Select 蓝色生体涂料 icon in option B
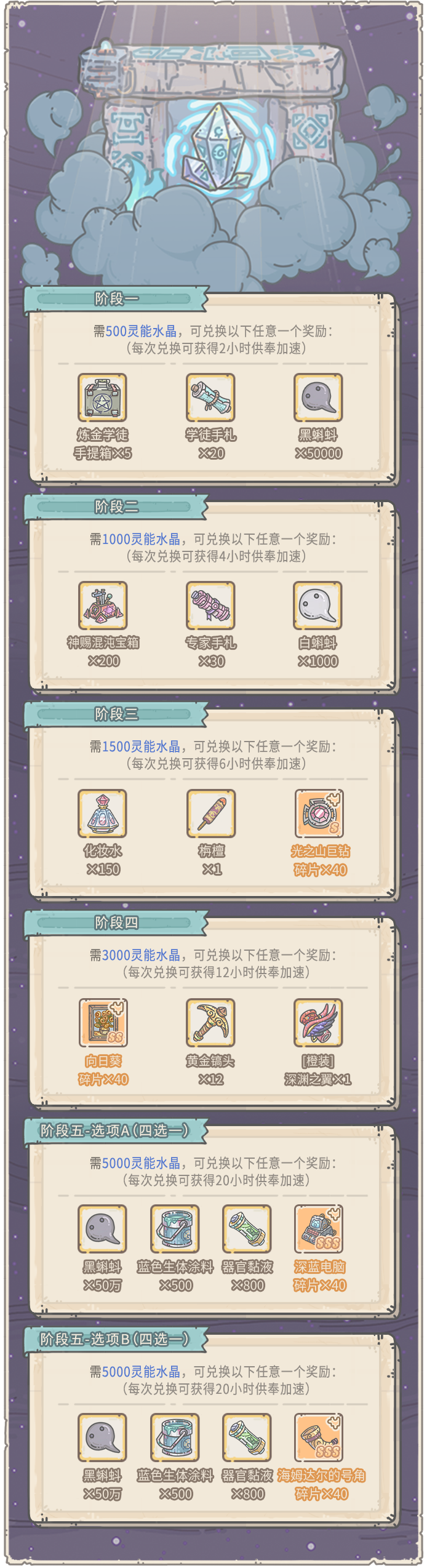Screen dimensions: 427x1568 176,1437
